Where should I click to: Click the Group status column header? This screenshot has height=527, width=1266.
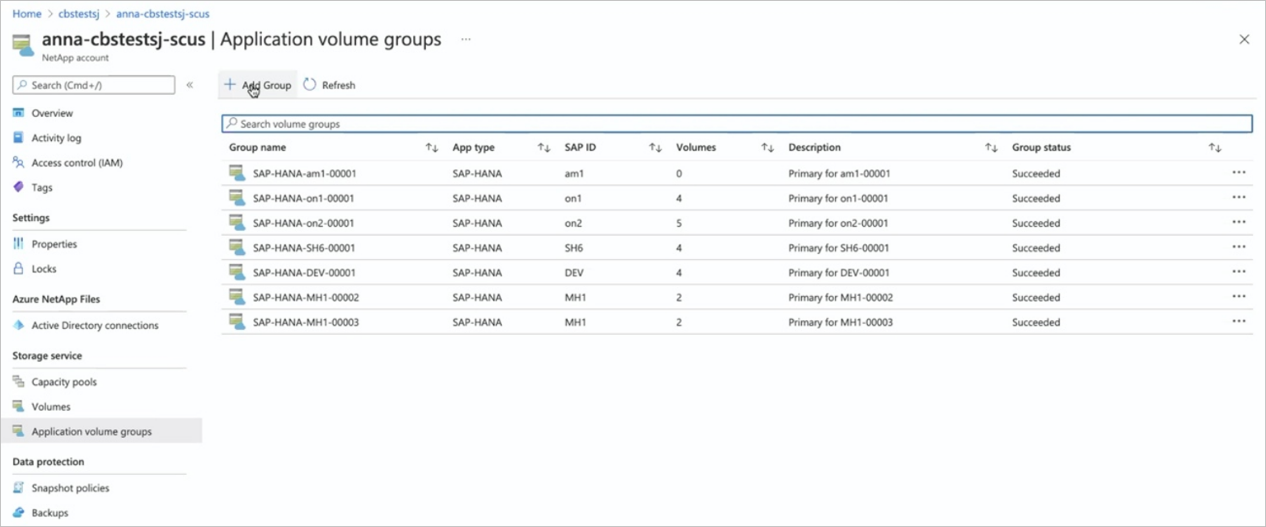tap(1041, 147)
